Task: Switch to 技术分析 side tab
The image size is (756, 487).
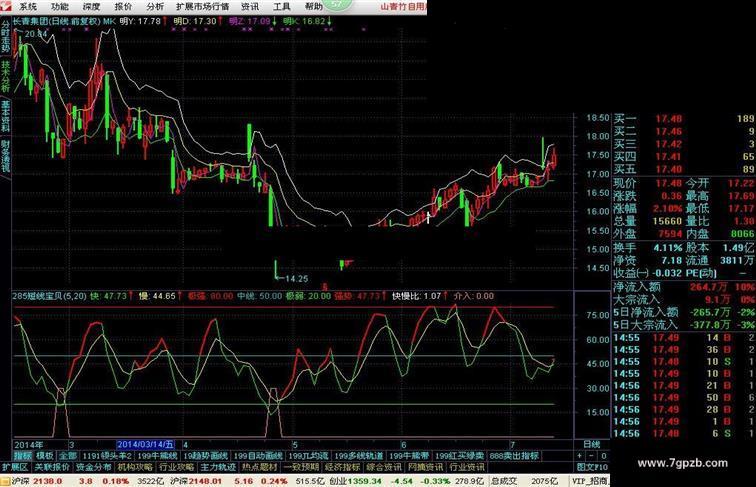Action: (x=5, y=76)
